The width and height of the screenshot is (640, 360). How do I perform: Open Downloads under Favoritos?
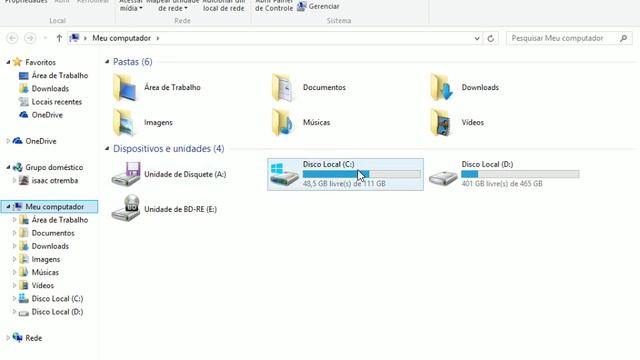click(x=44, y=89)
